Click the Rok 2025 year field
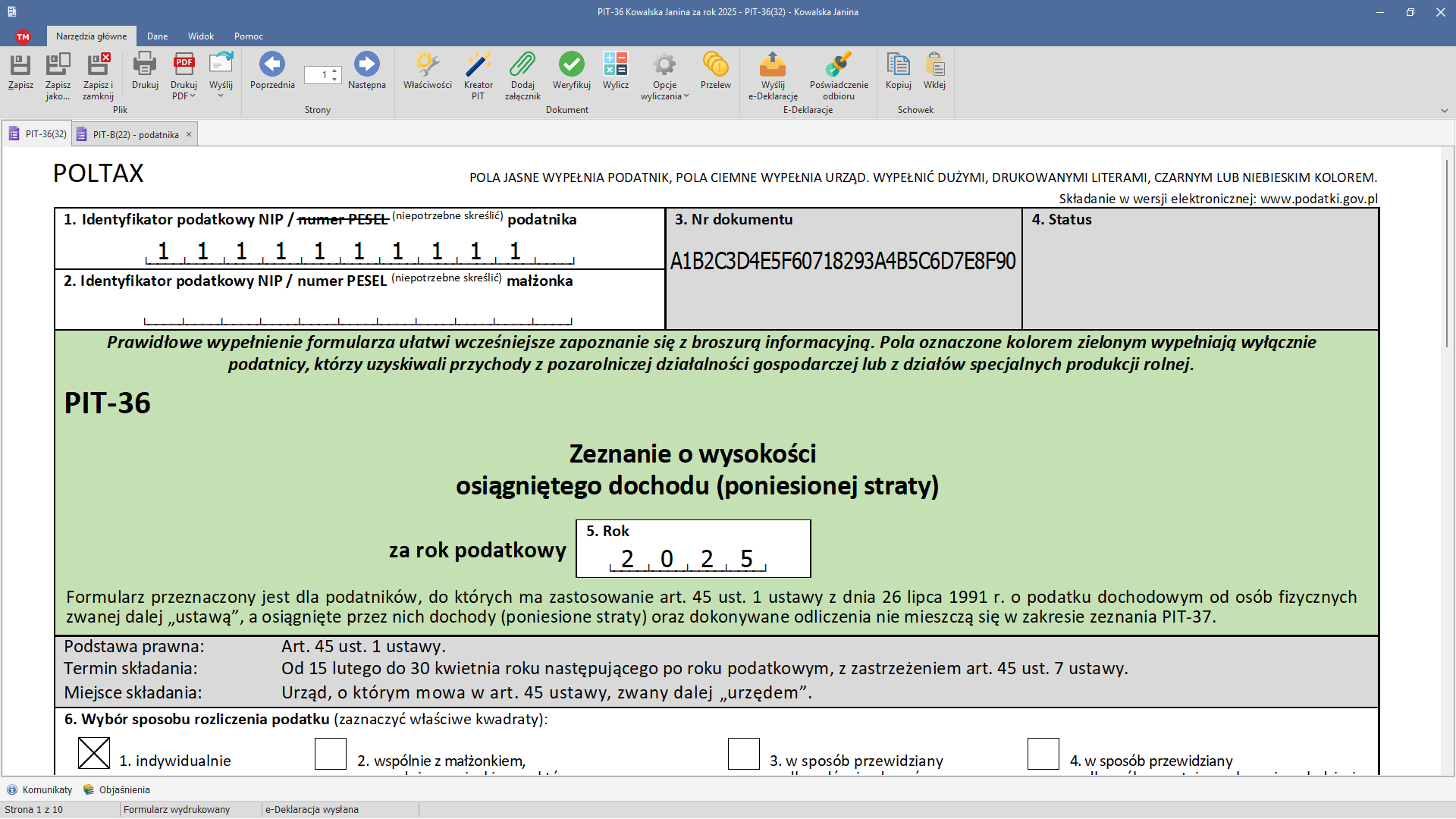The height and width of the screenshot is (819, 1456). point(688,559)
